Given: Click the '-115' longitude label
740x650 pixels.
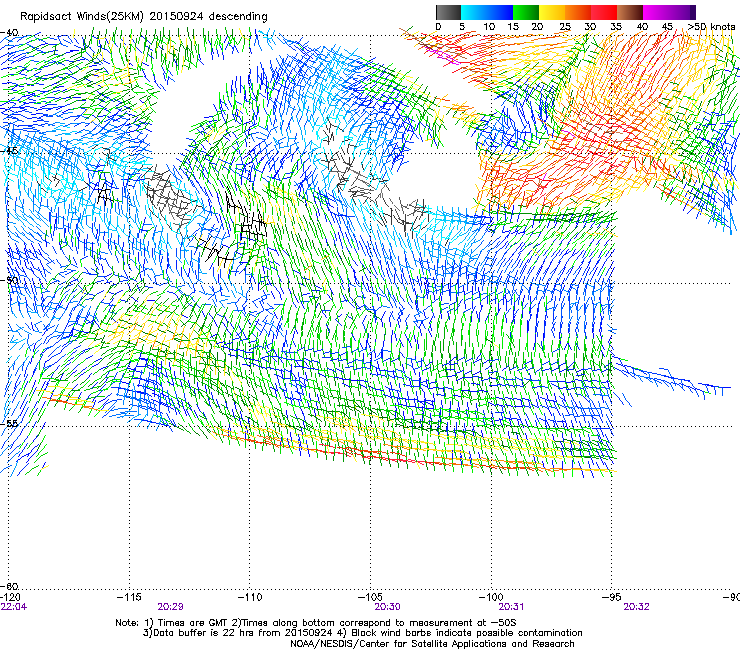Looking at the screenshot, I should click(129, 597).
